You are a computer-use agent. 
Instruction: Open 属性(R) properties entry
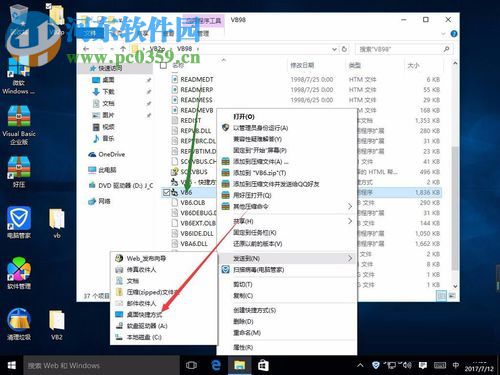click(x=243, y=347)
